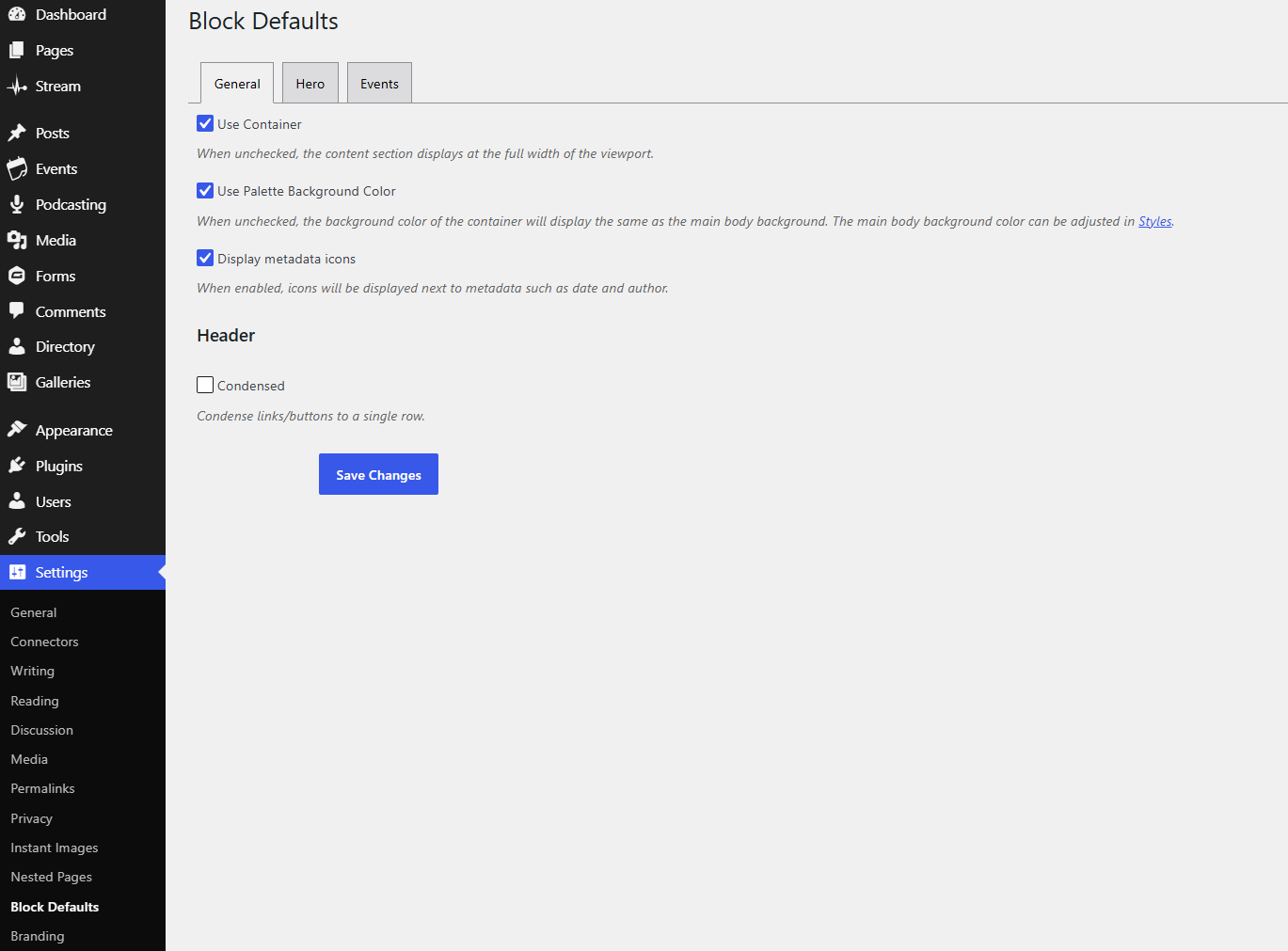
Task: Open Permalinks settings submenu item
Action: click(x=42, y=788)
